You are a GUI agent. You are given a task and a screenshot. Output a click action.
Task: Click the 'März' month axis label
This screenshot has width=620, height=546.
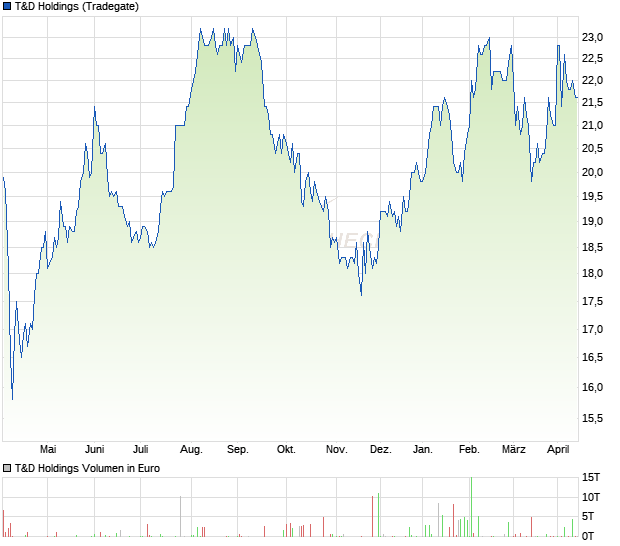click(514, 450)
